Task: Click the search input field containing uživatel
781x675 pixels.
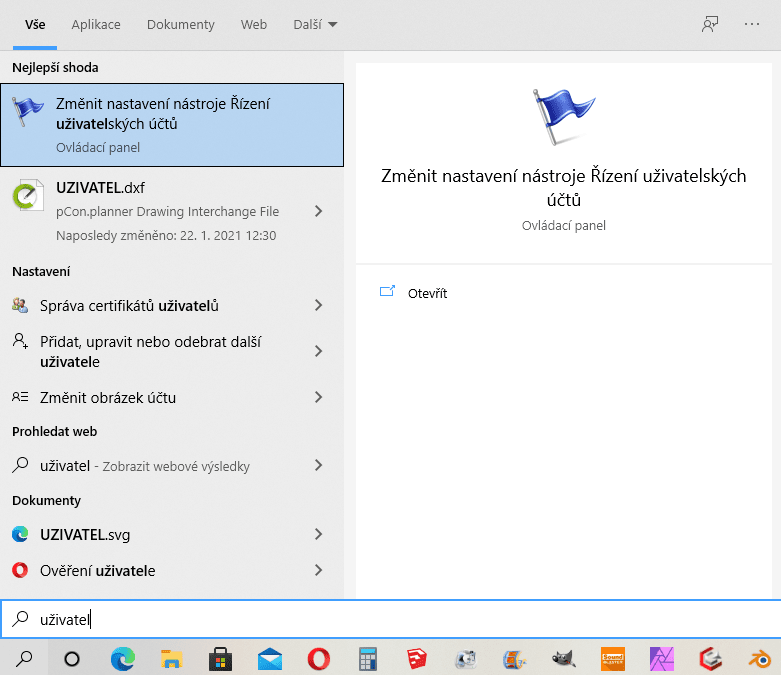Action: click(390, 619)
